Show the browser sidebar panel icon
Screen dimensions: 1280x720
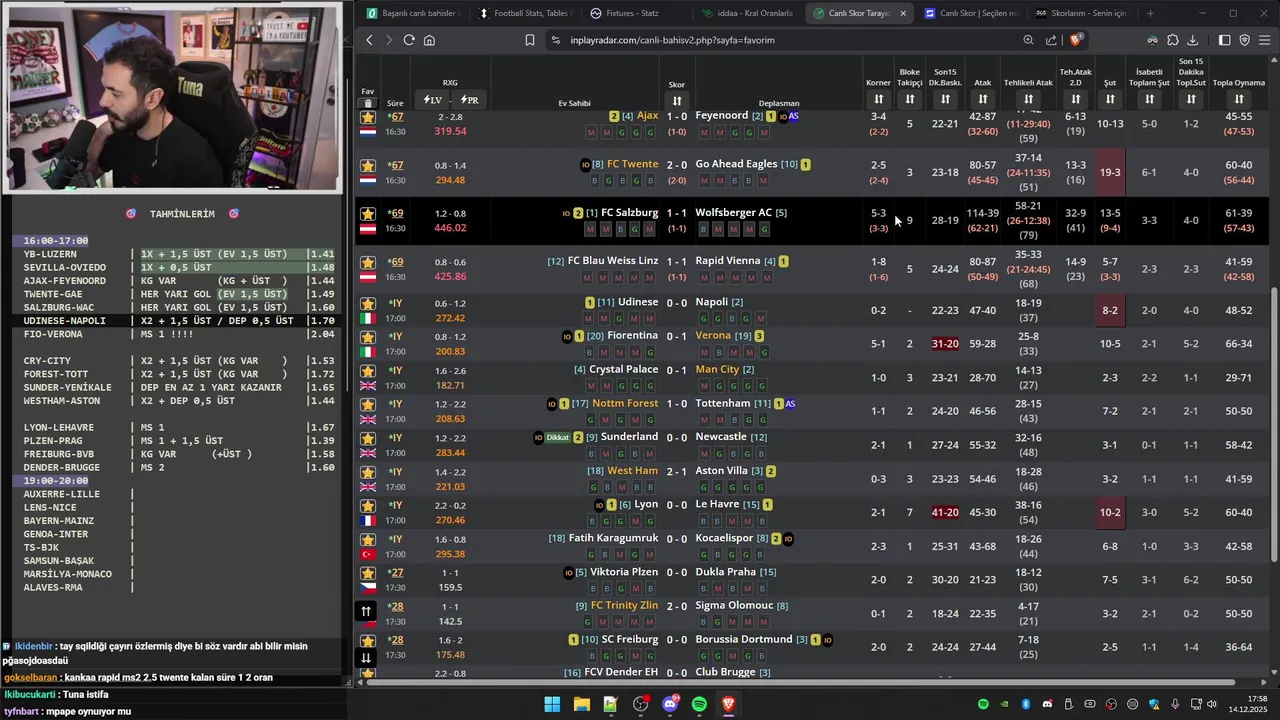[x=1224, y=40]
